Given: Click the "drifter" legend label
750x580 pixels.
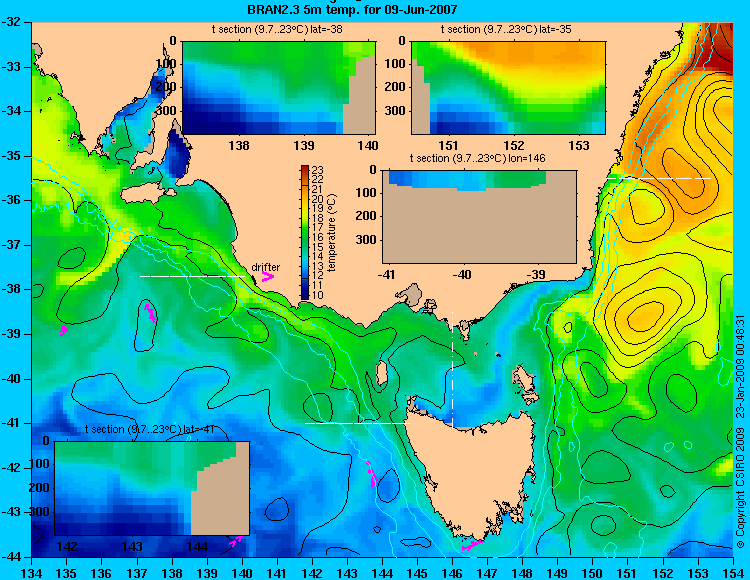Looking at the screenshot, I should coord(266,267).
